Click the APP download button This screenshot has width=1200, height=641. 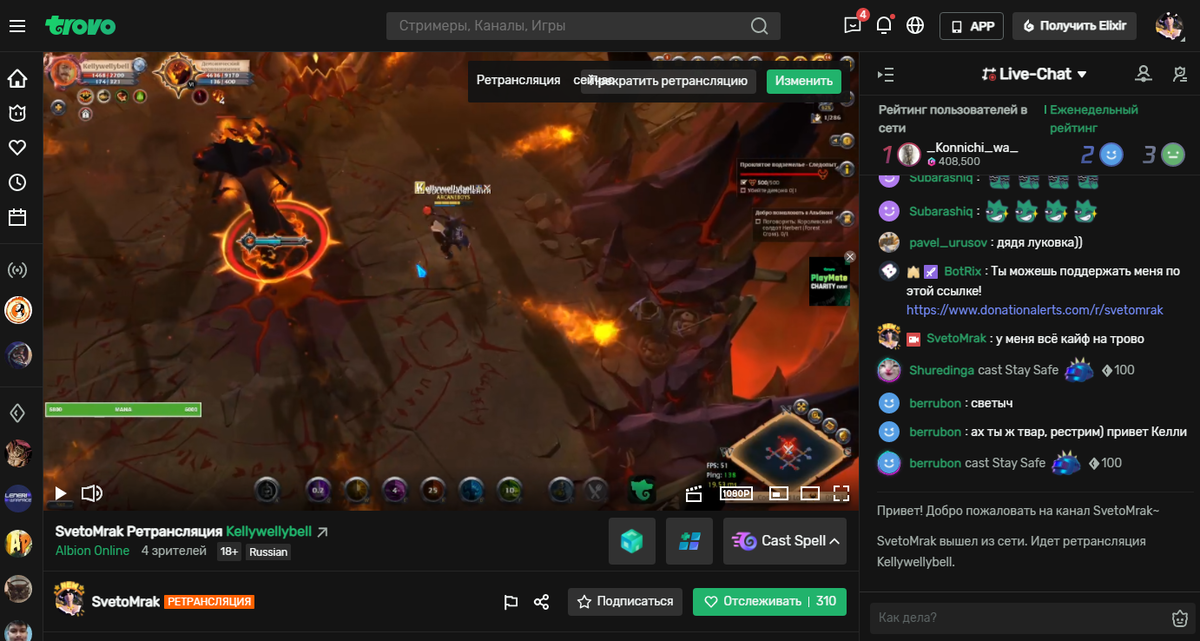click(x=971, y=26)
